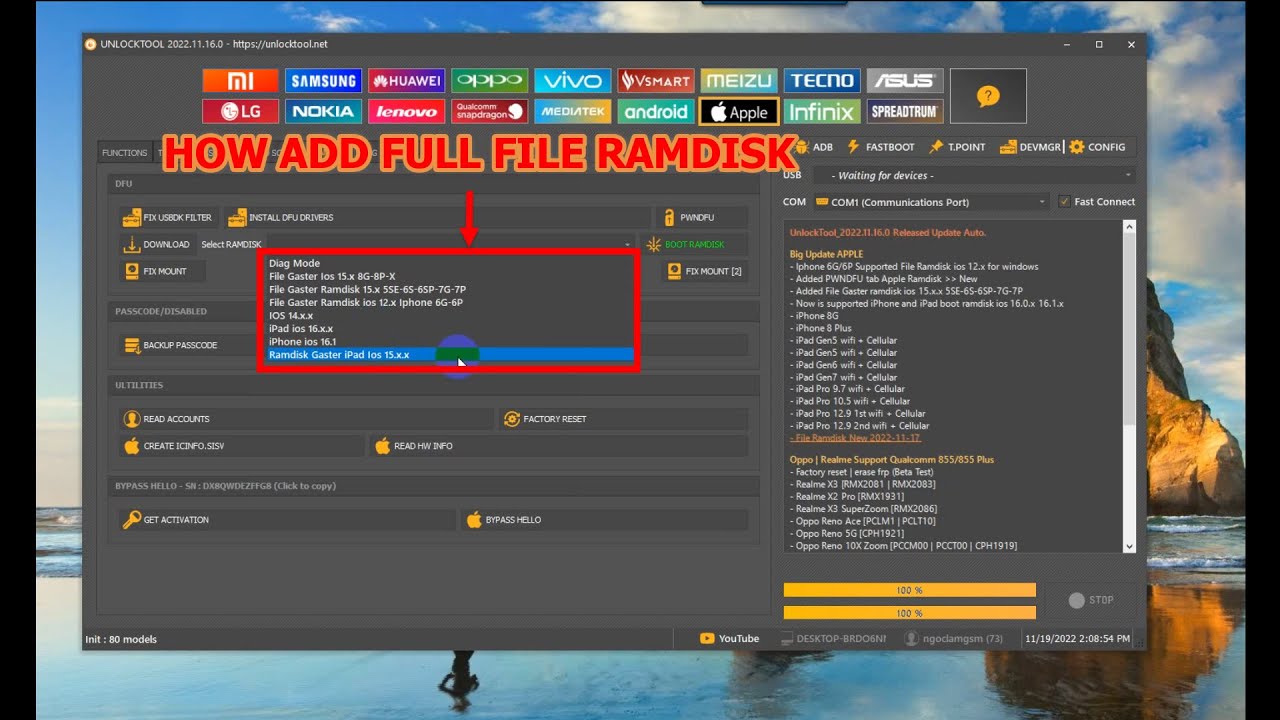Image resolution: width=1280 pixels, height=720 pixels.
Task: Select the LG brand icon
Action: [240, 111]
